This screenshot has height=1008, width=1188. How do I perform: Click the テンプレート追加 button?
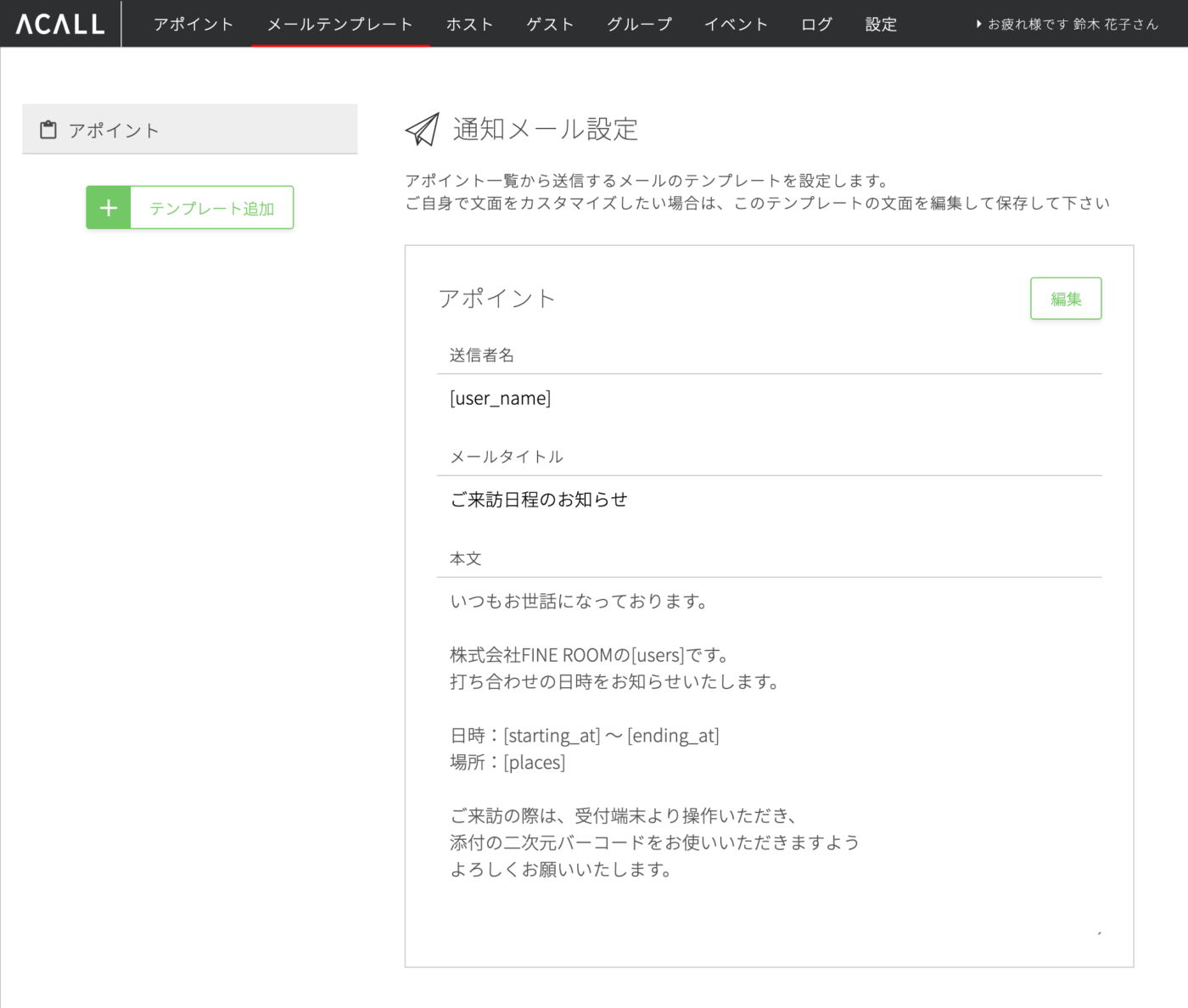click(x=190, y=208)
